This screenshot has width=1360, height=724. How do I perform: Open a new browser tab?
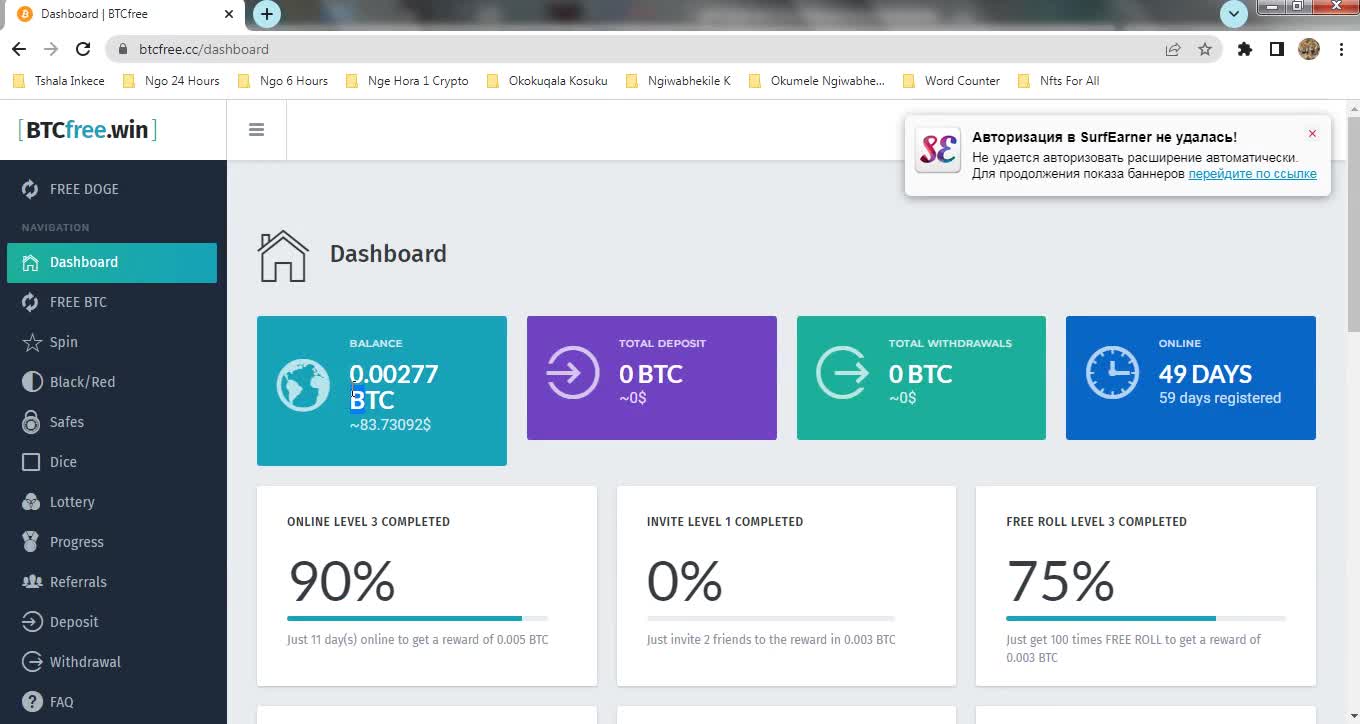point(267,14)
